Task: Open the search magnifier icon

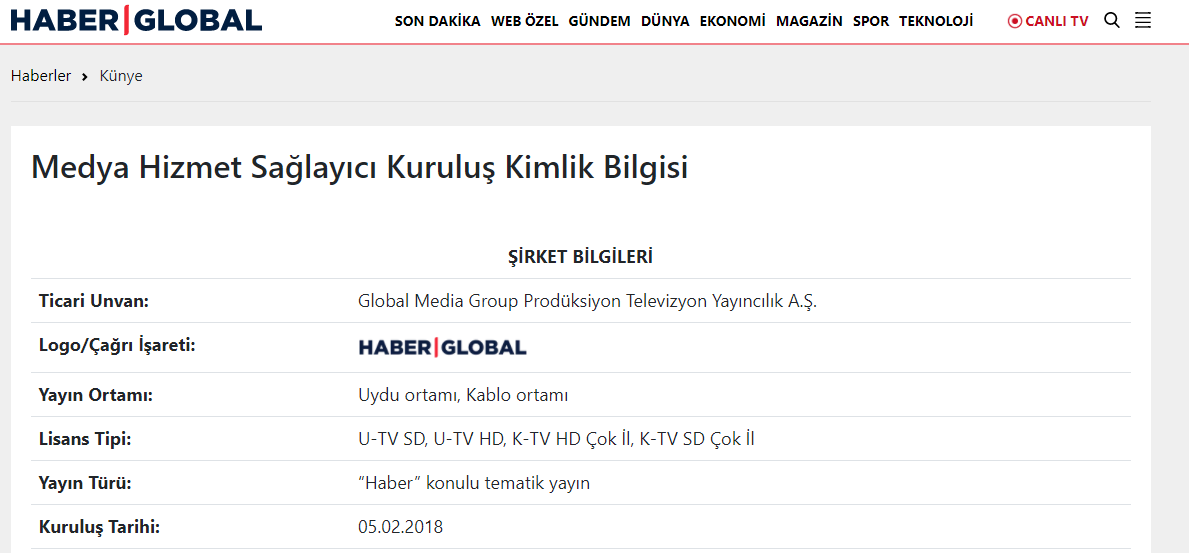Action: tap(1112, 20)
